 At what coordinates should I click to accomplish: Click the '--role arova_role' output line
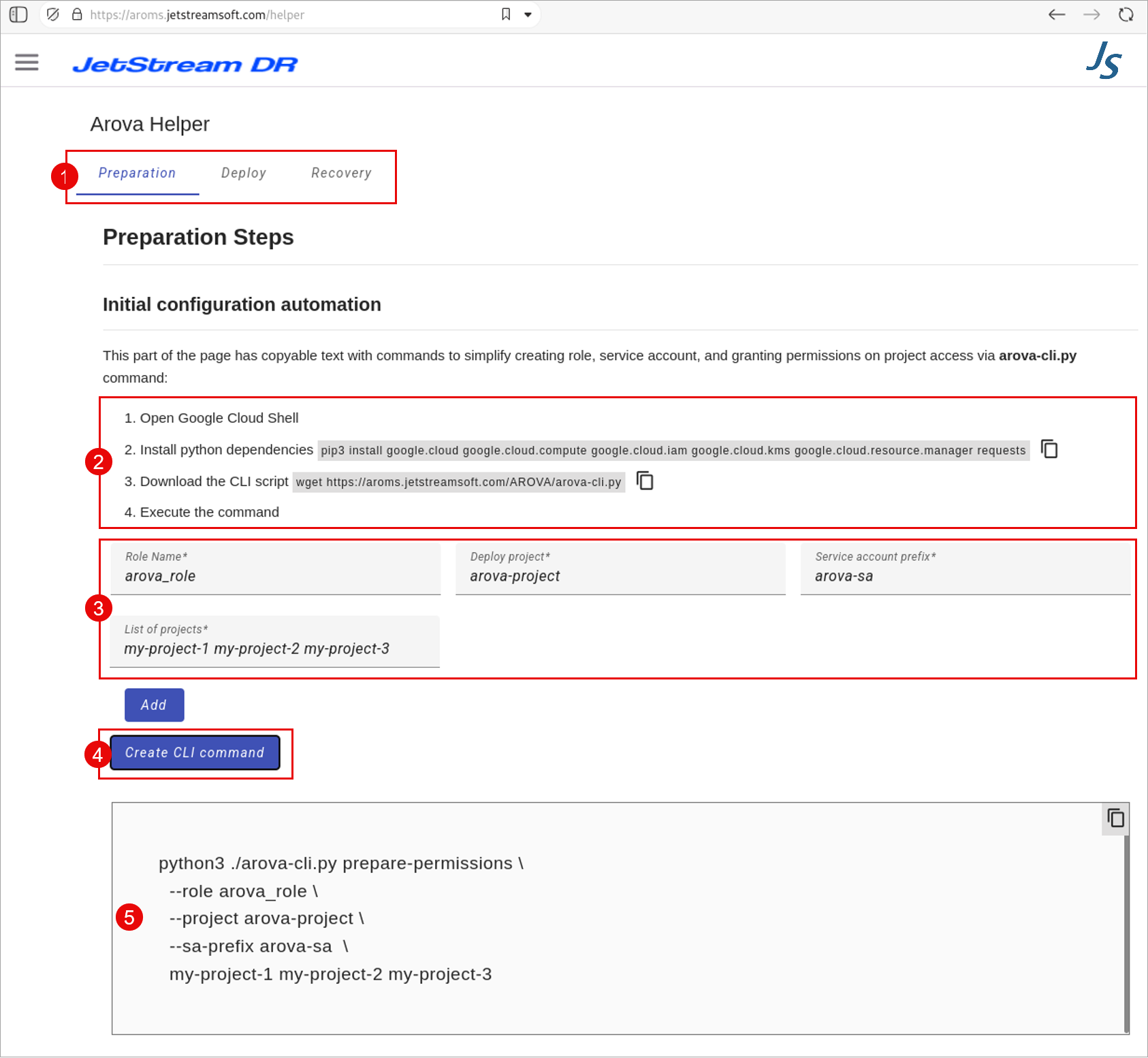[244, 891]
